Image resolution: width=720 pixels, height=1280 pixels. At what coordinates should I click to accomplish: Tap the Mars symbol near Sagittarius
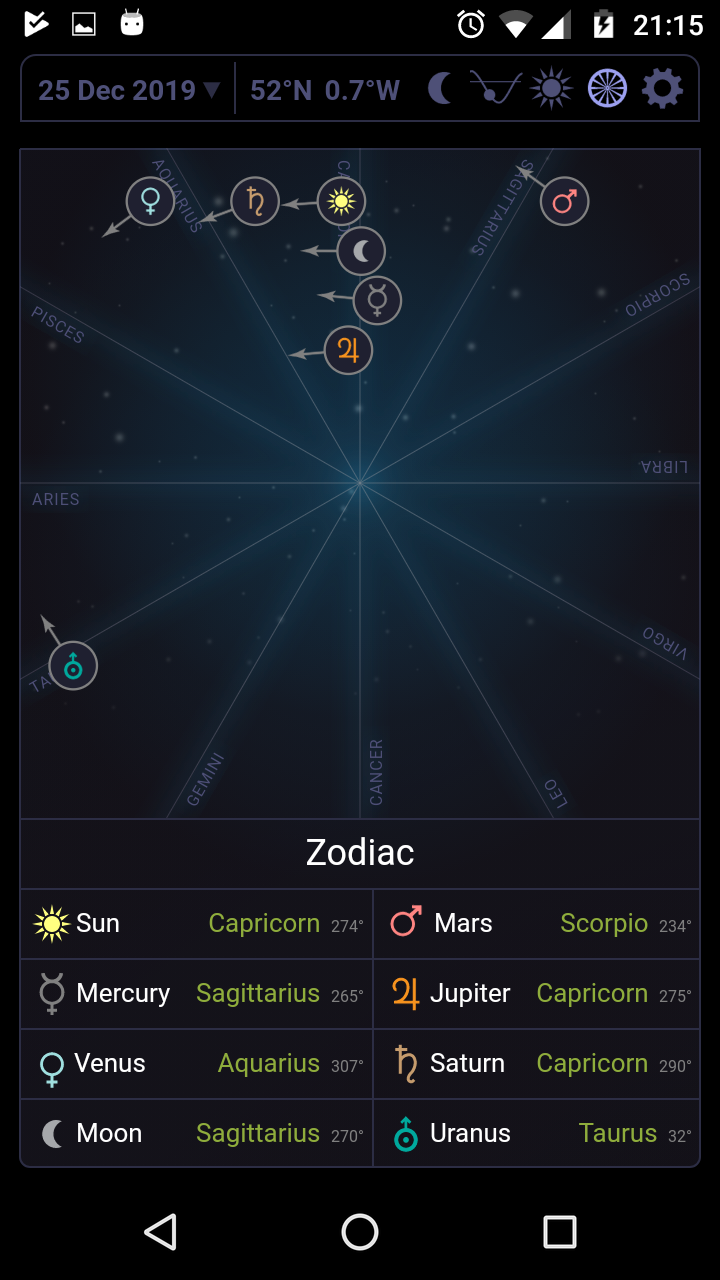[x=564, y=202]
